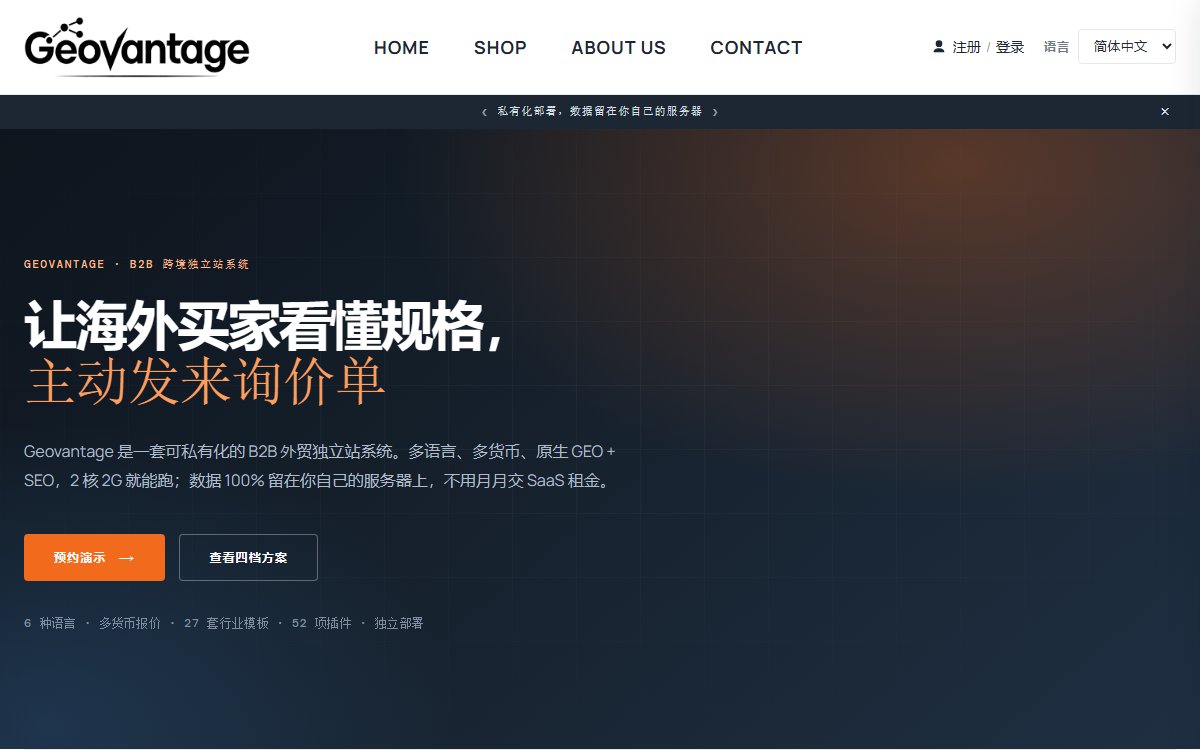Open the SHOP menu item
This screenshot has width=1200, height=750.
pos(500,48)
